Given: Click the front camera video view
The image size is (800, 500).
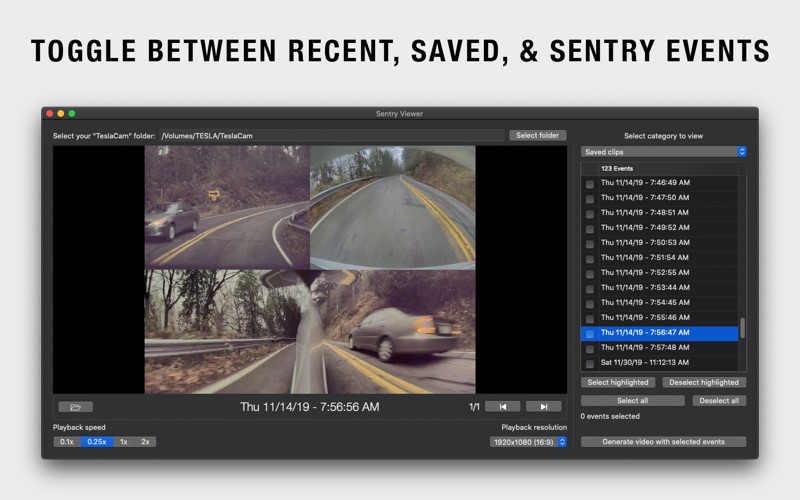Looking at the screenshot, I should coord(227,208).
